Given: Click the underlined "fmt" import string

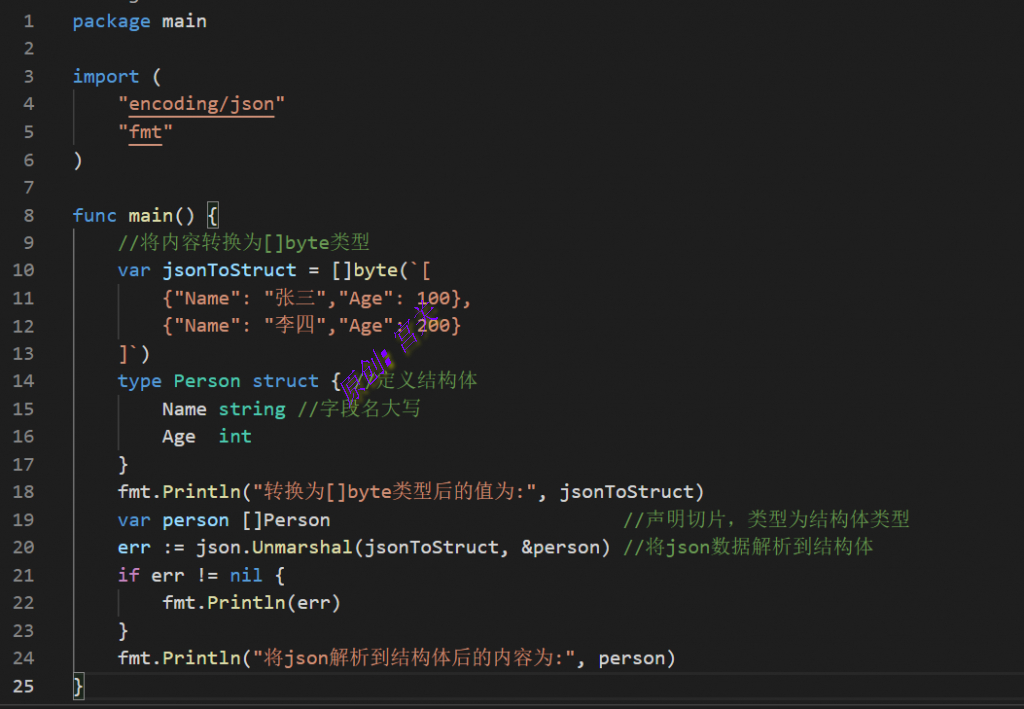Looking at the screenshot, I should [145, 132].
